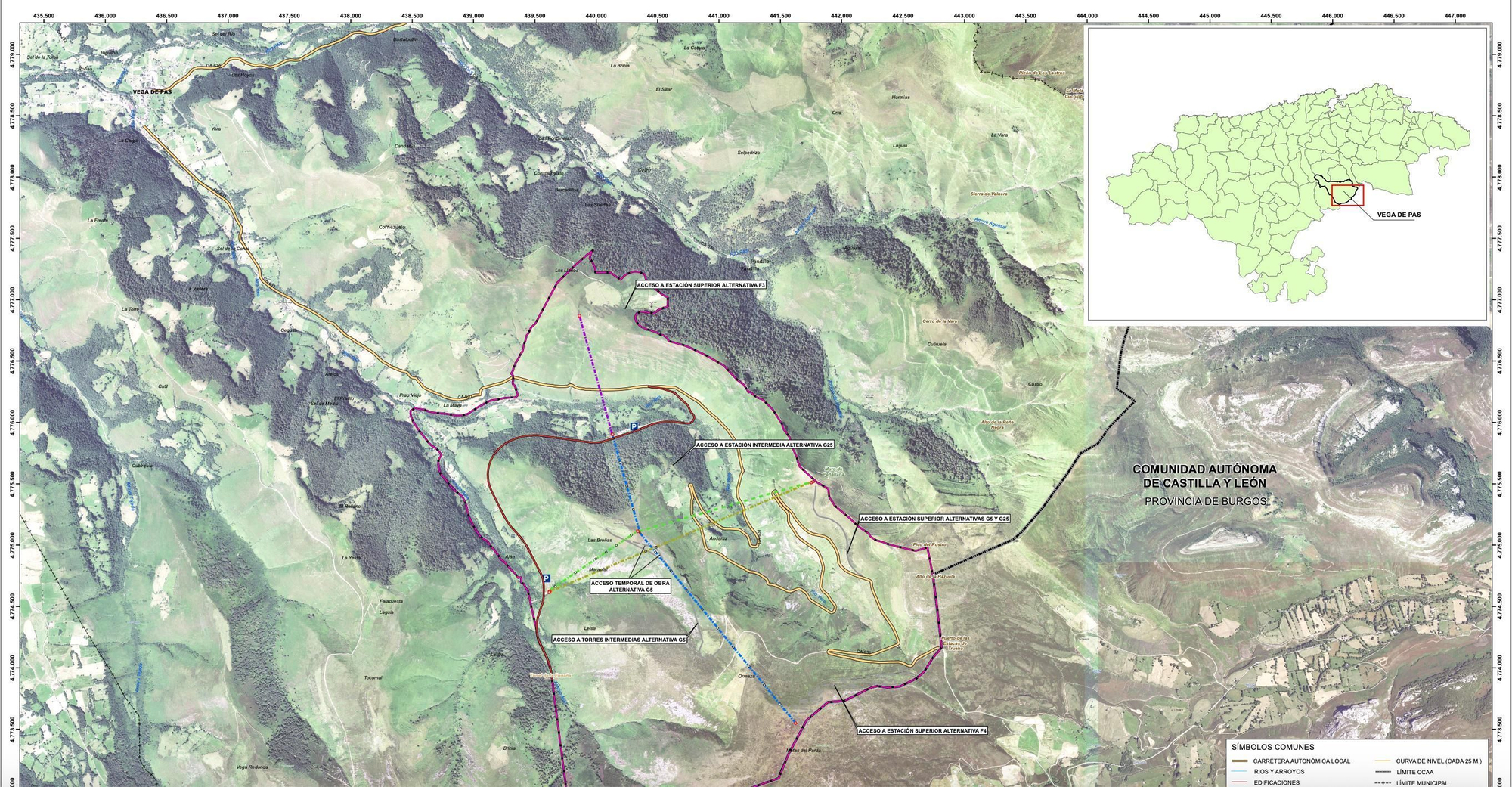Click the LÍMITE CCAA legend symbol

(x=1383, y=771)
